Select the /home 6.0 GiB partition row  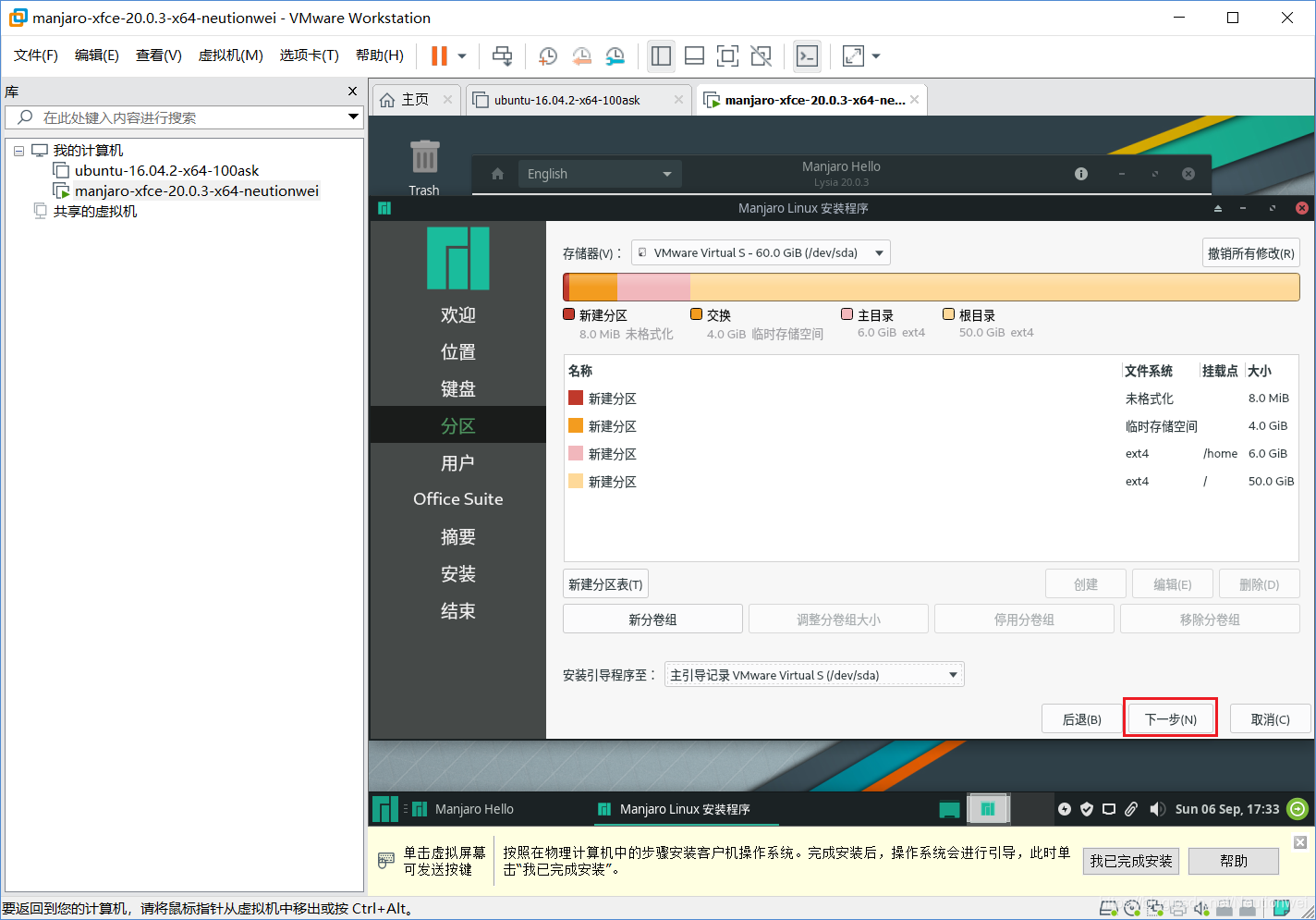click(930, 454)
